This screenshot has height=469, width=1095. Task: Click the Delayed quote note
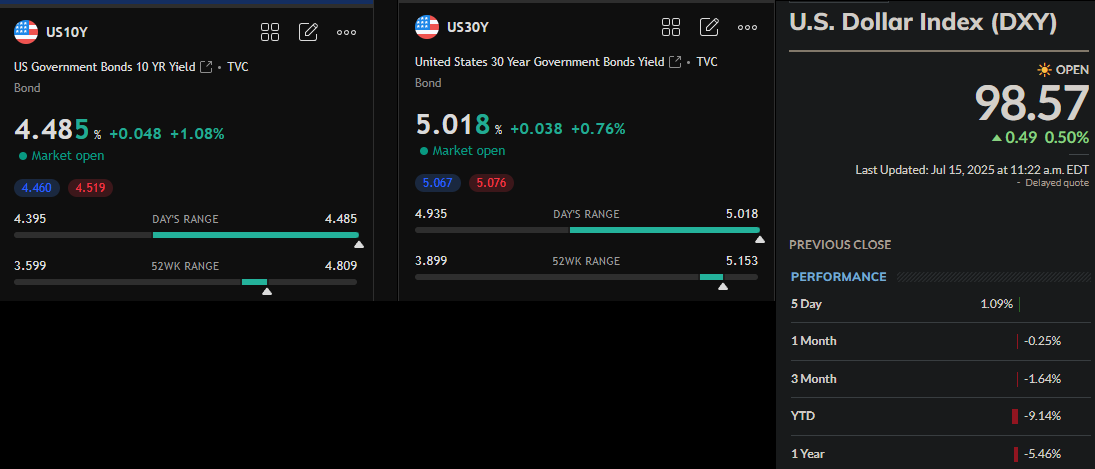(x=1056, y=183)
